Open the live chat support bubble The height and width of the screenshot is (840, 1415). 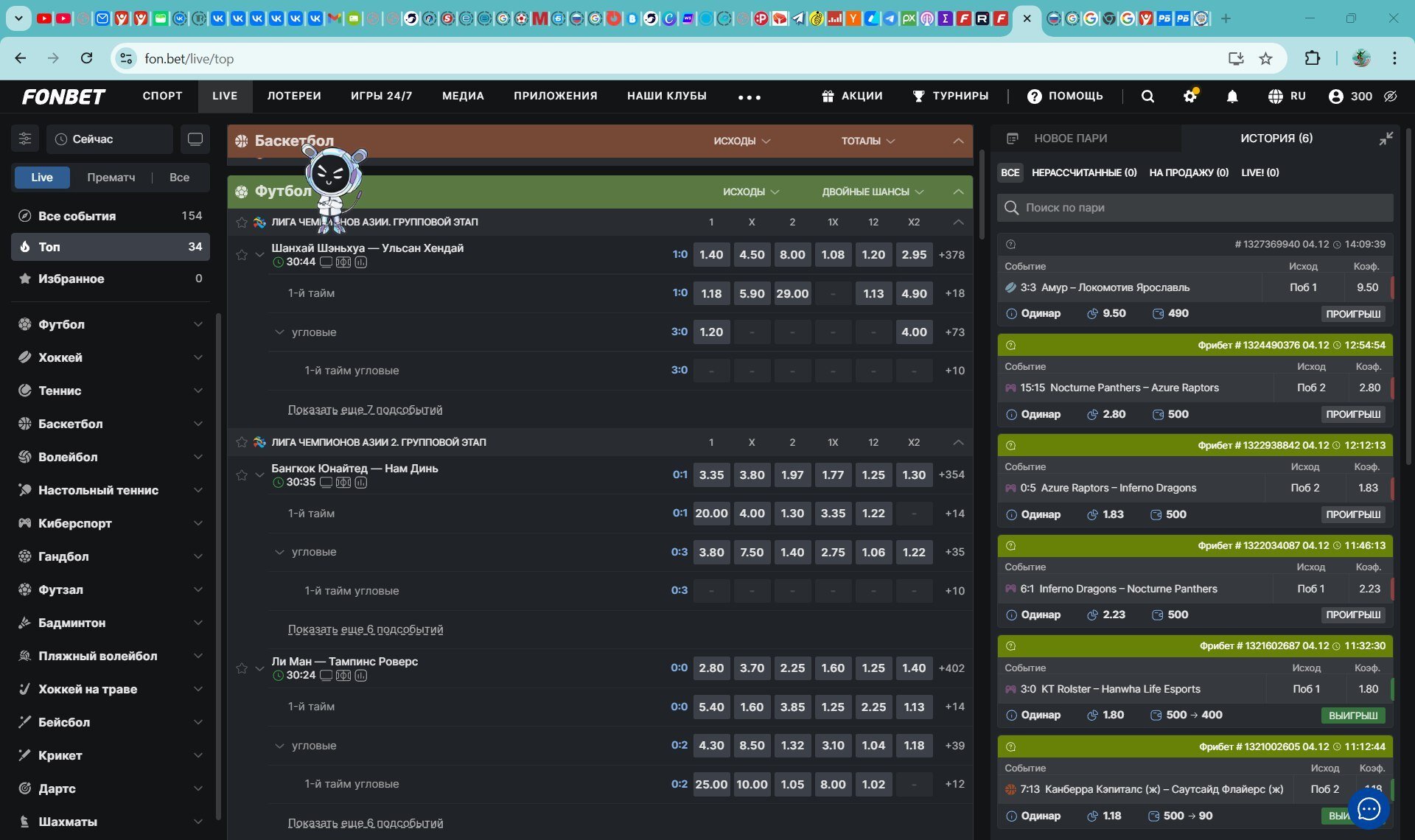(1369, 809)
